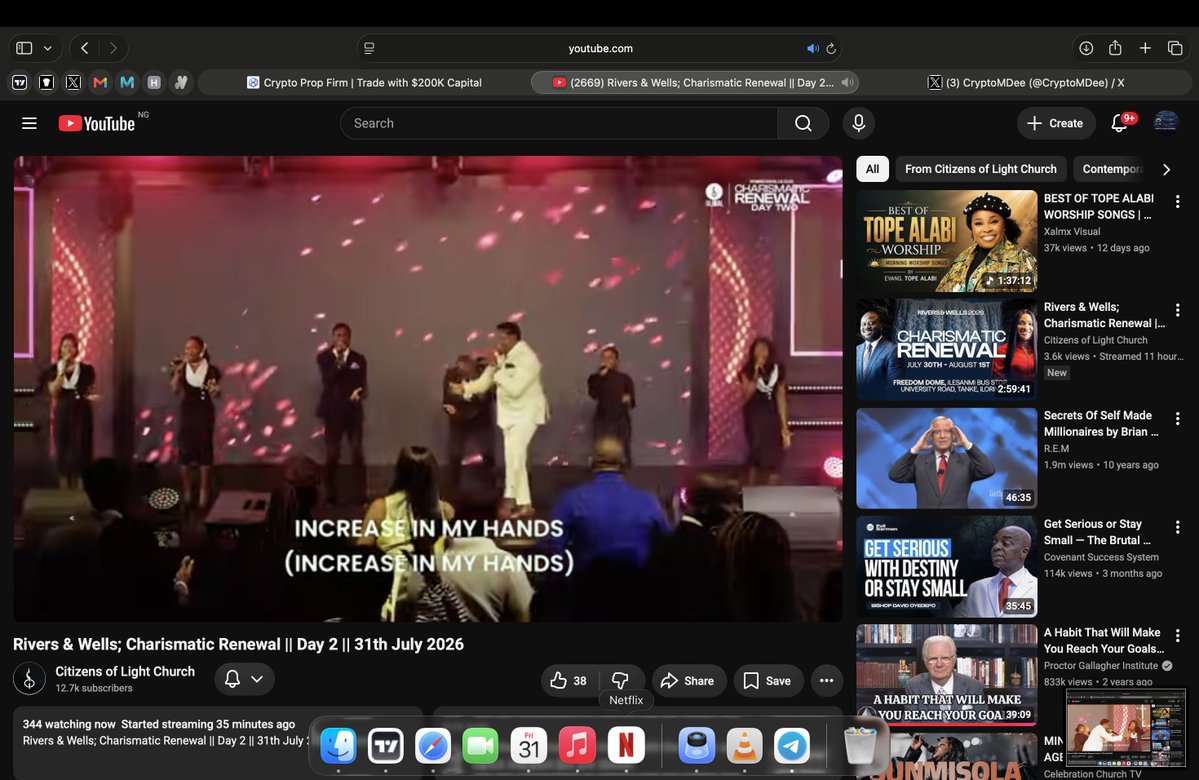Image resolution: width=1199 pixels, height=780 pixels.
Task: Open the notifications bell in YouTube header
Action: click(1119, 123)
